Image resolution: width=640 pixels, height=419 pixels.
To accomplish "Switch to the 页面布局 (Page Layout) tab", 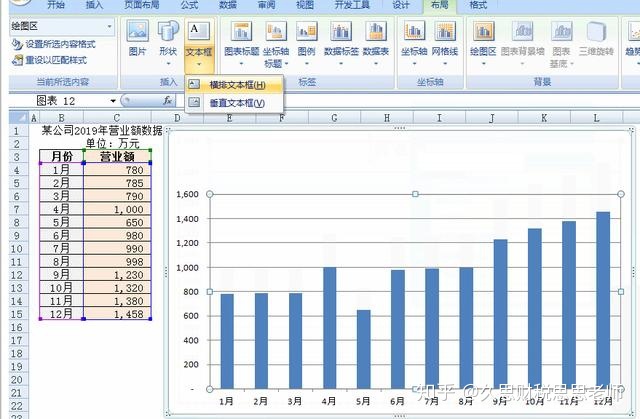I will coord(142,5).
